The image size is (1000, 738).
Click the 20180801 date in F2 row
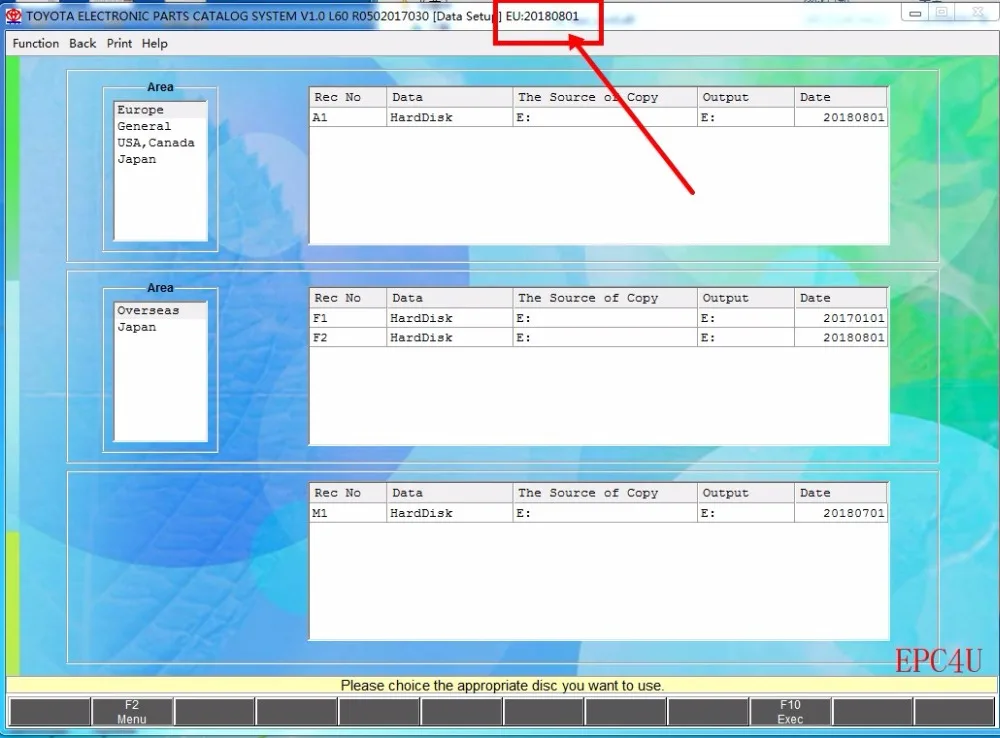(x=841, y=337)
